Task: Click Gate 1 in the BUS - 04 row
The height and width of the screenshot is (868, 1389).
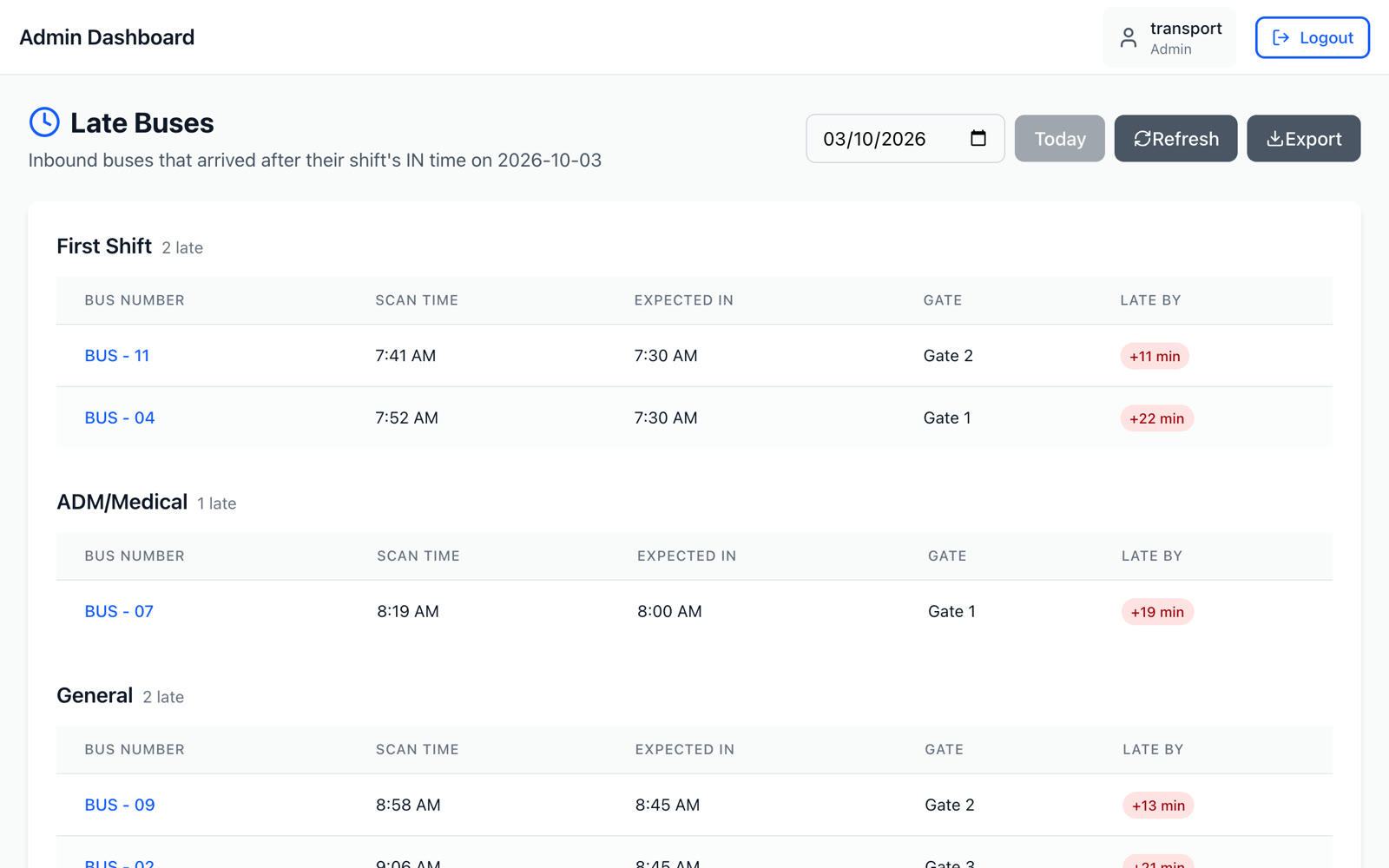Action: tap(947, 418)
